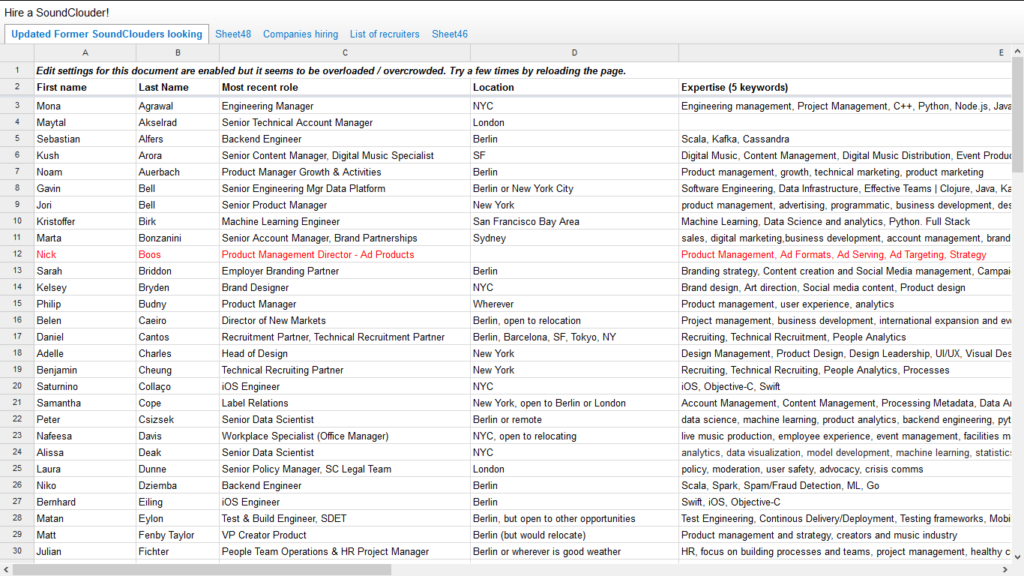This screenshot has height=576, width=1024.
Task: Select the 'Fenby Taylor' last name cell
Action: pyautogui.click(x=178, y=535)
